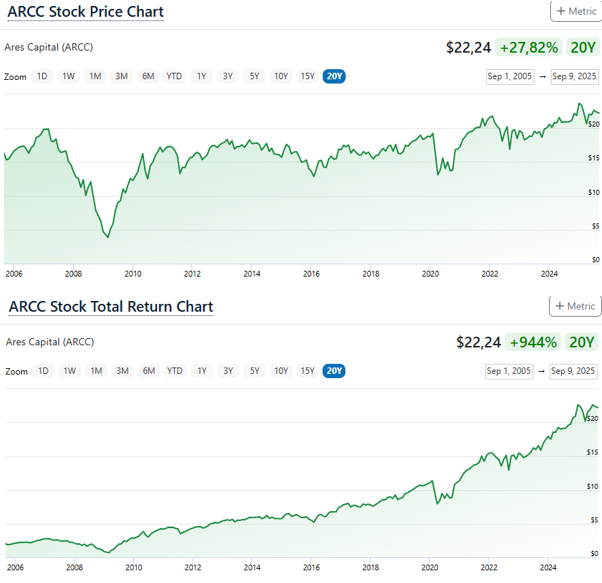Open start date field on Total Return Chart
The image size is (602, 583).
(511, 371)
